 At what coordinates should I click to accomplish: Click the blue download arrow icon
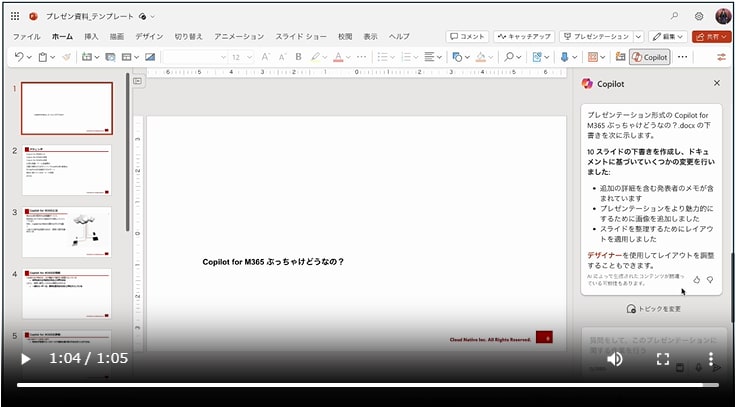[x=564, y=57]
